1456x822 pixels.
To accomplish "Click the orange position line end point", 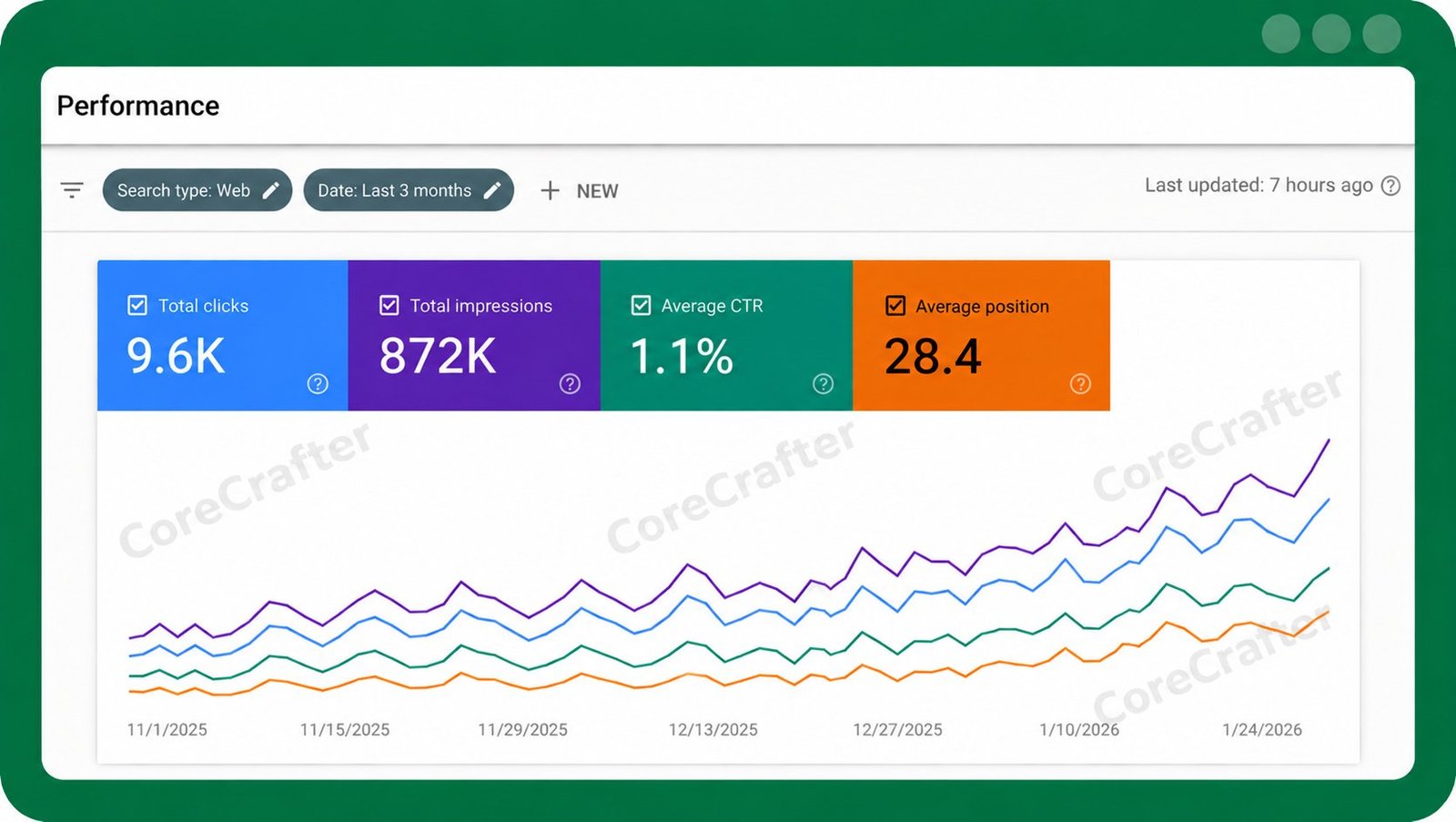I will click(x=1329, y=612).
